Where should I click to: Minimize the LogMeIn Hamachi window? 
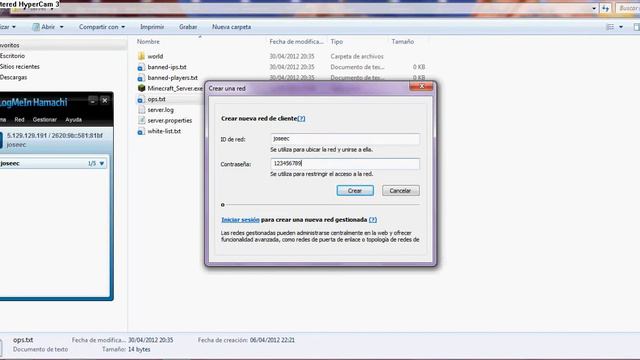93,100
